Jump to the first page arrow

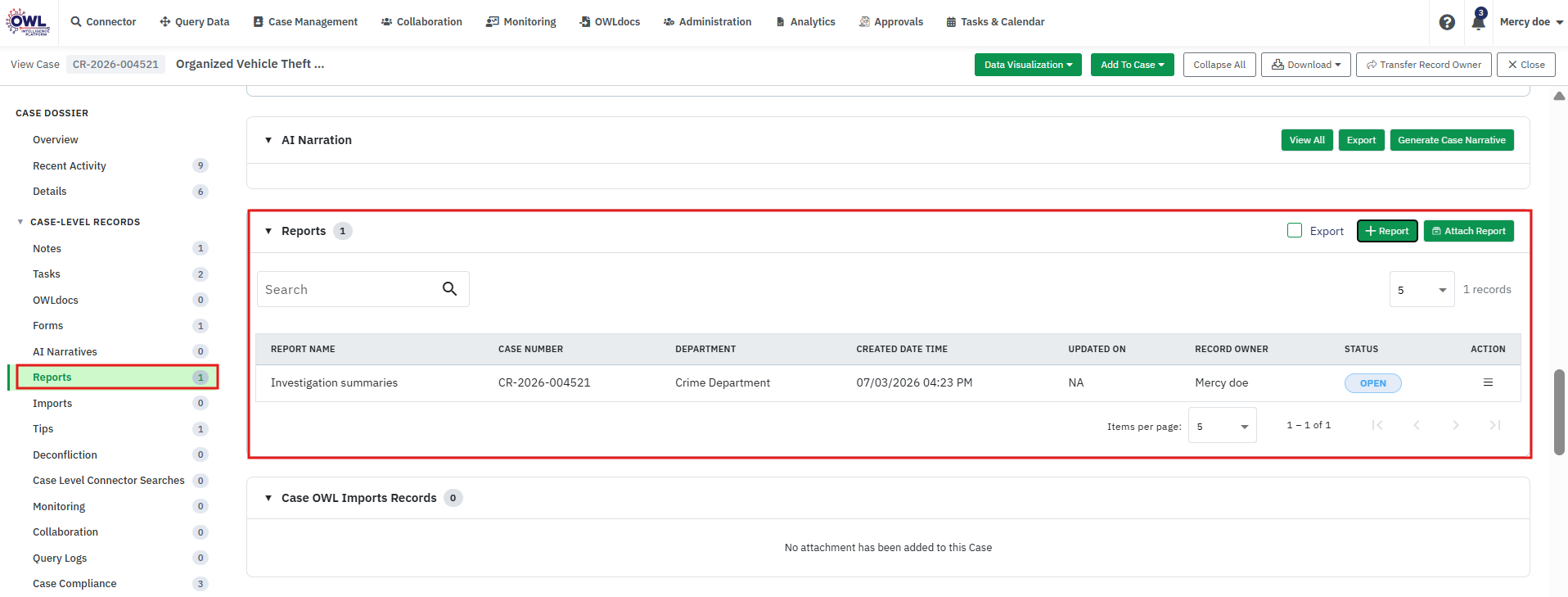(1377, 425)
